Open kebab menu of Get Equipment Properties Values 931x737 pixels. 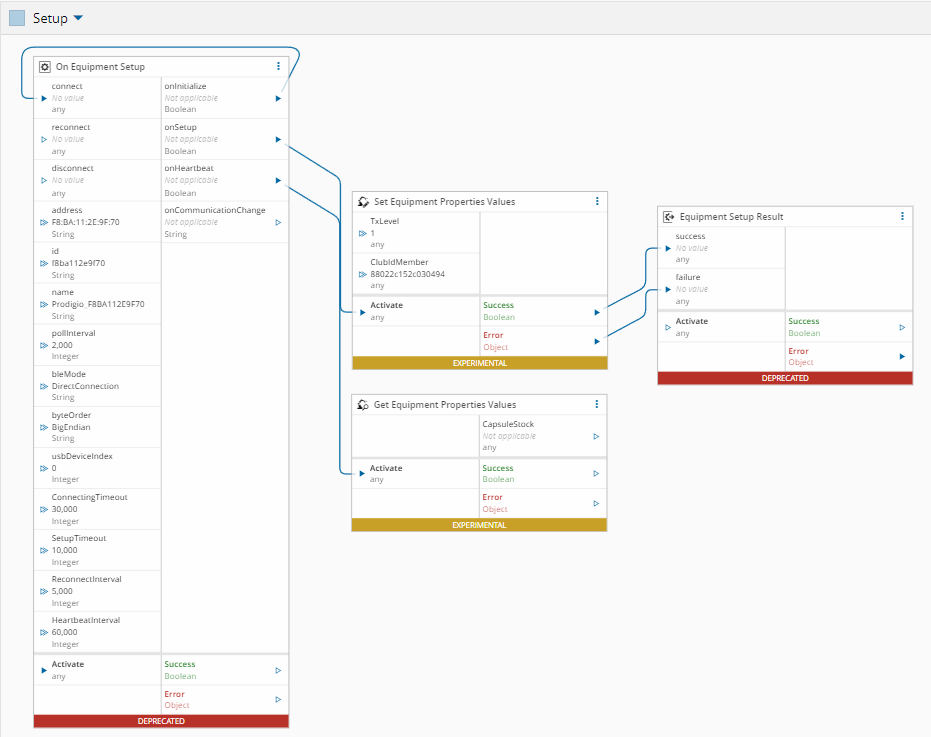click(x=597, y=404)
